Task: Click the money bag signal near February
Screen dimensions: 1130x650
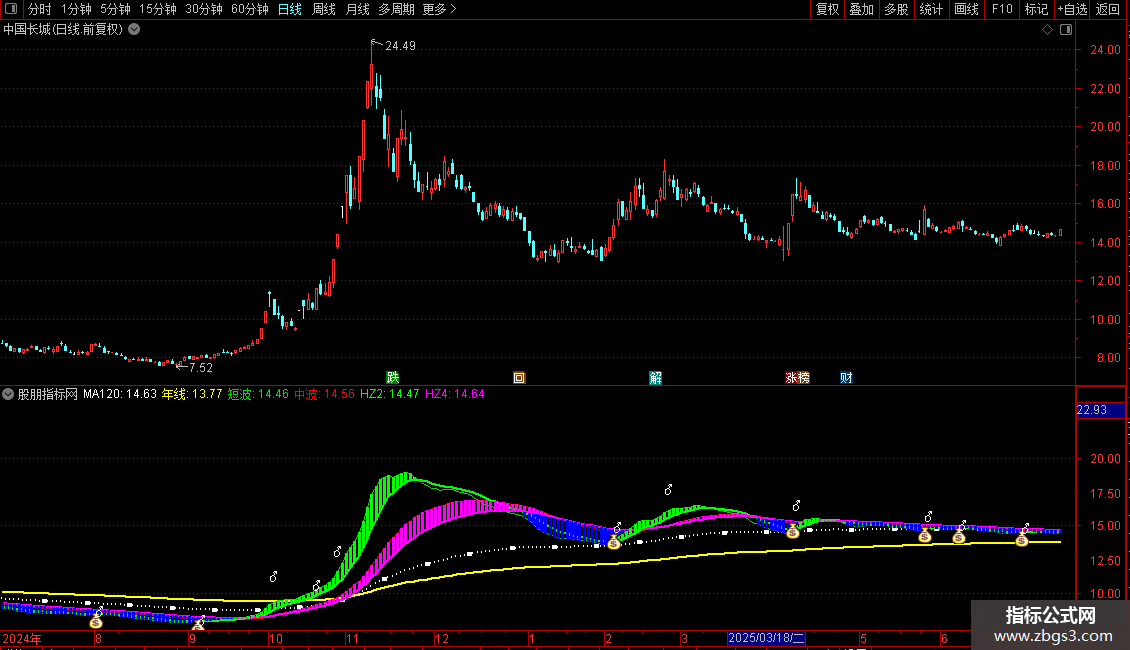Action: [x=613, y=543]
